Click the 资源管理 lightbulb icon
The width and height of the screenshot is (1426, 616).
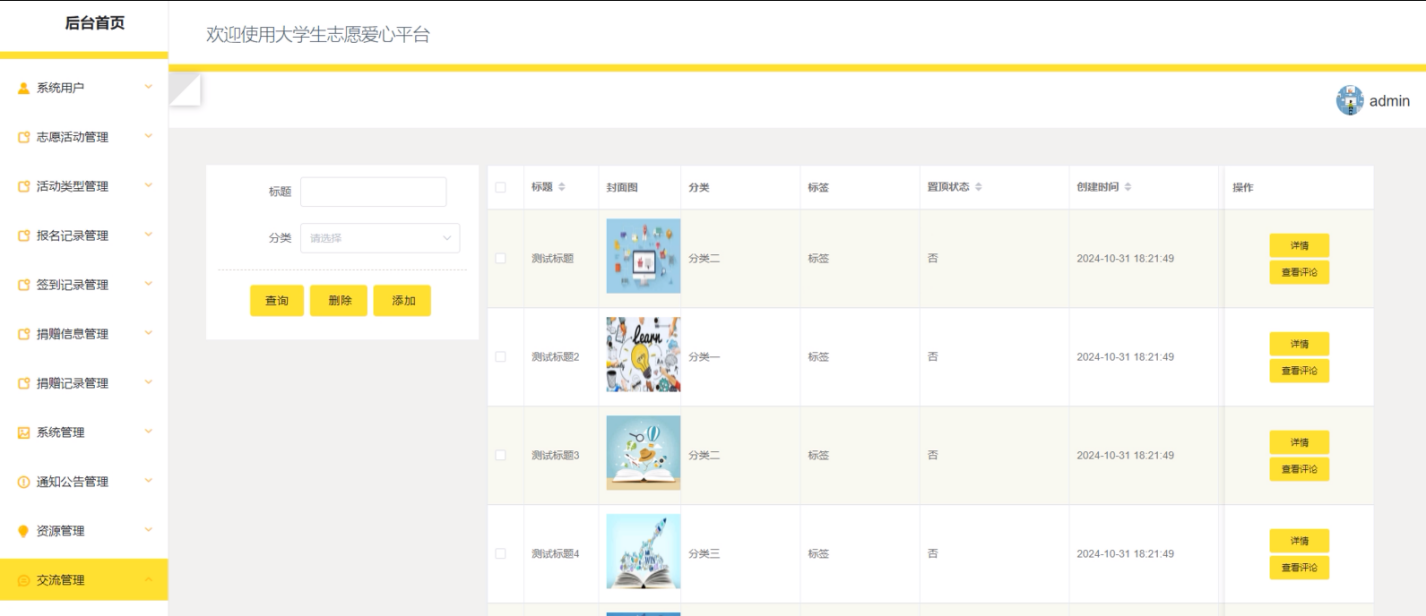24,531
